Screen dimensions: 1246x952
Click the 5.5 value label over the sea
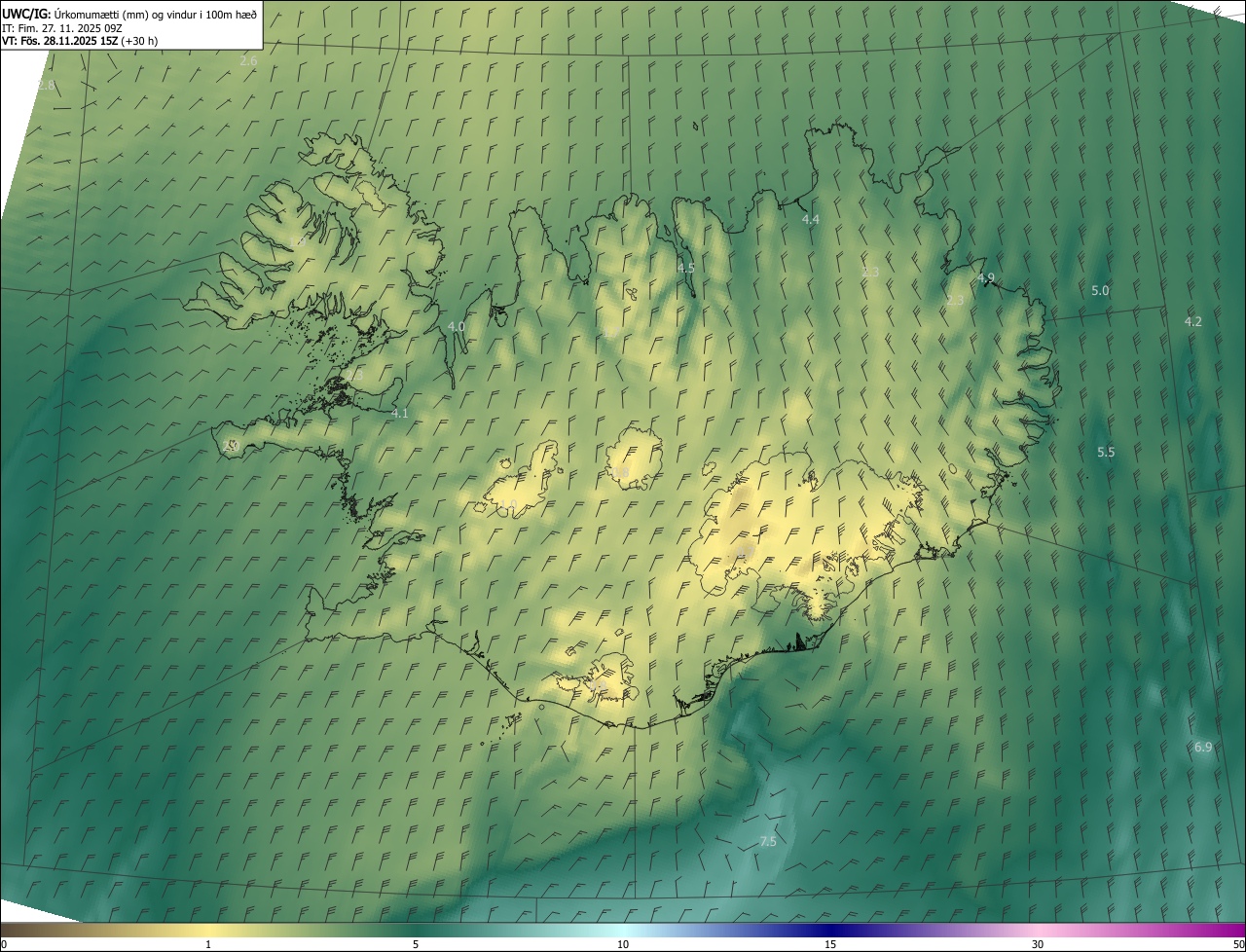[1106, 453]
